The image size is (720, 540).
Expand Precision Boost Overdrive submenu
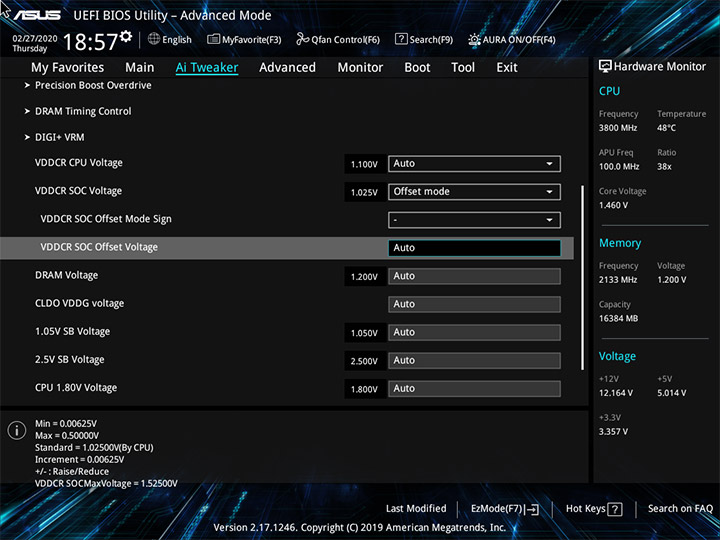(x=93, y=85)
